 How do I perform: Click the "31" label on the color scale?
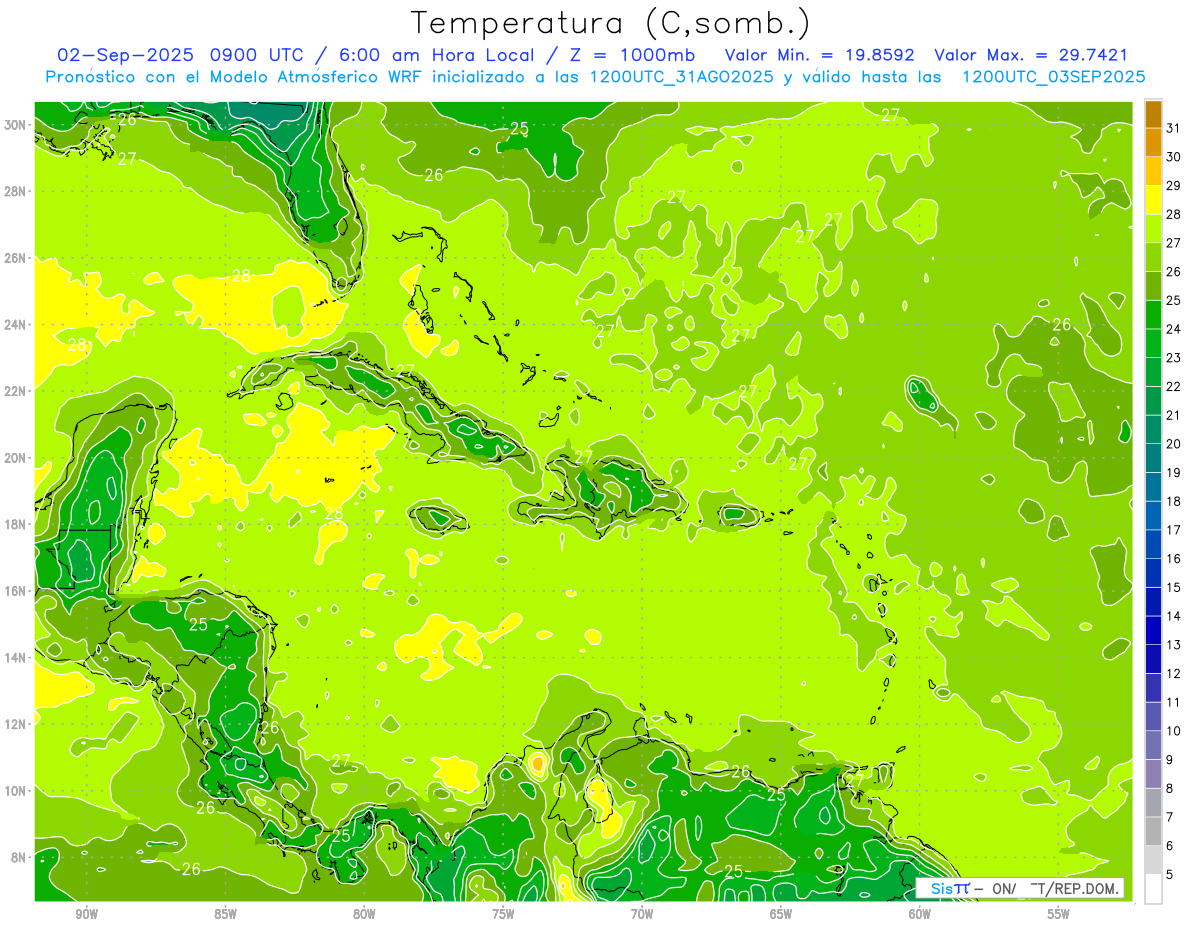coord(1174,128)
